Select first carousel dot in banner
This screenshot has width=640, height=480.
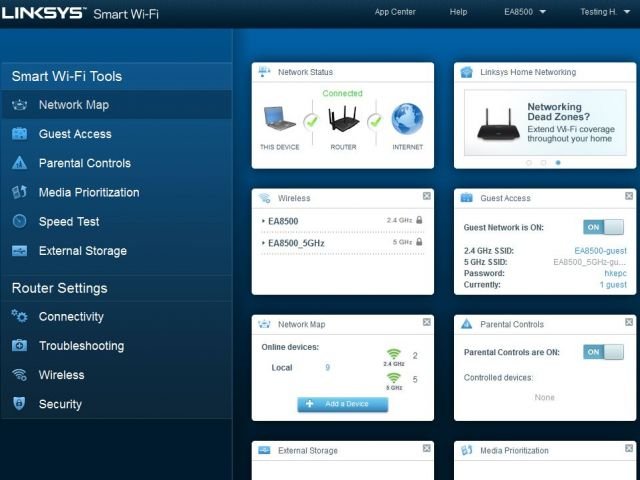click(x=529, y=162)
